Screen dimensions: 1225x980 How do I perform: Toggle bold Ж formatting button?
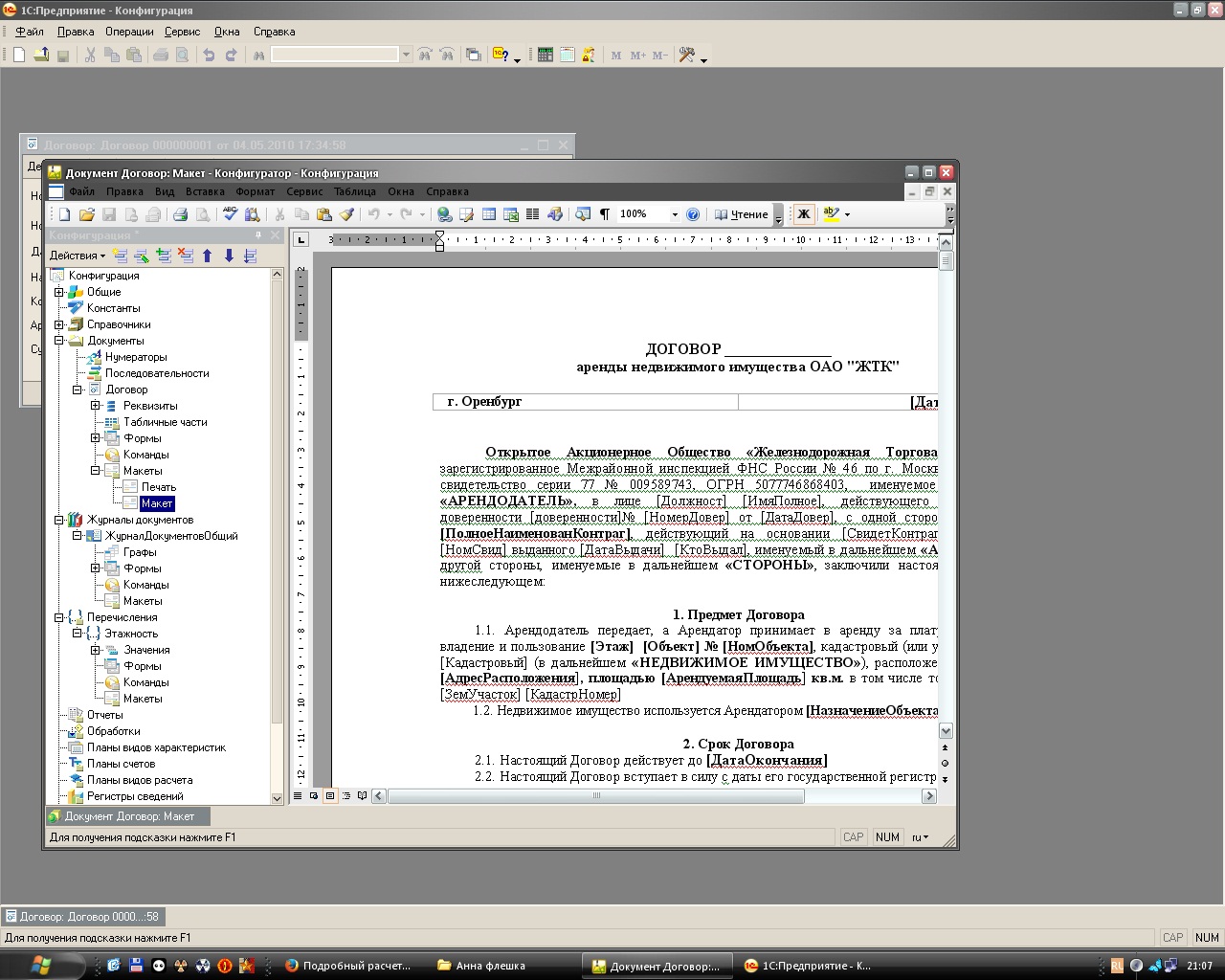[804, 214]
